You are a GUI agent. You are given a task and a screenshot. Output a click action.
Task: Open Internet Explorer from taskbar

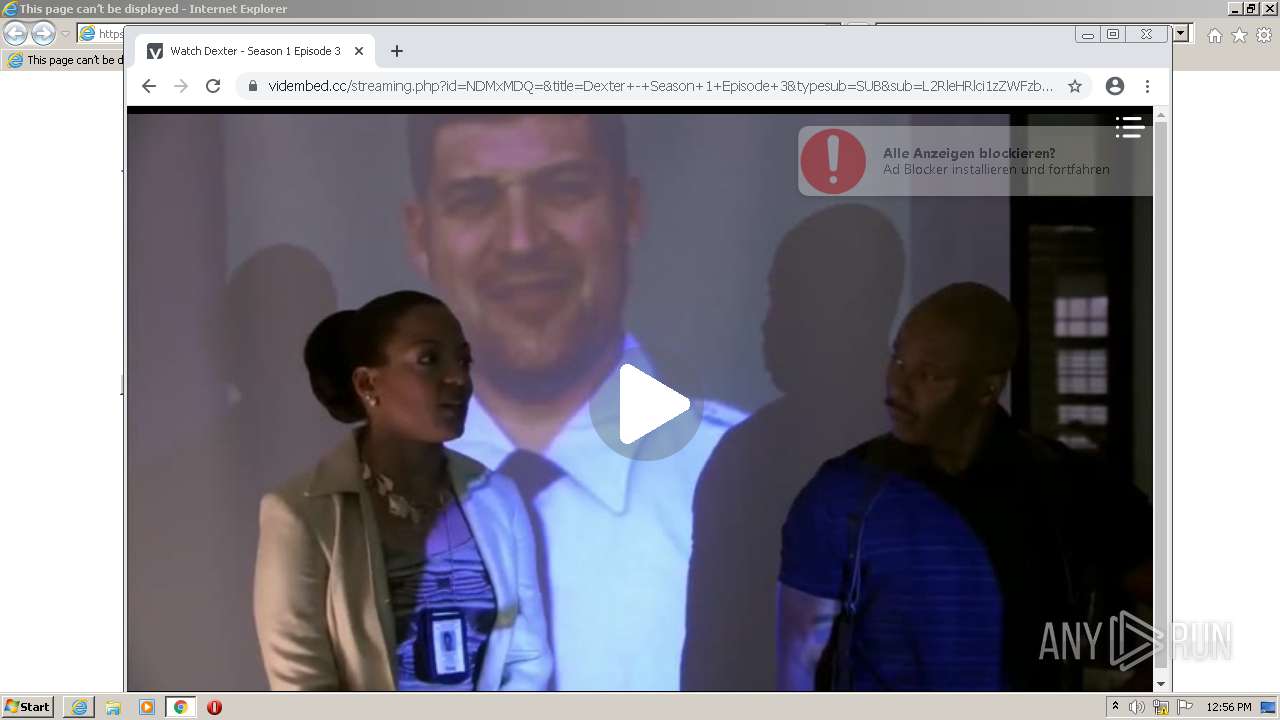79,707
